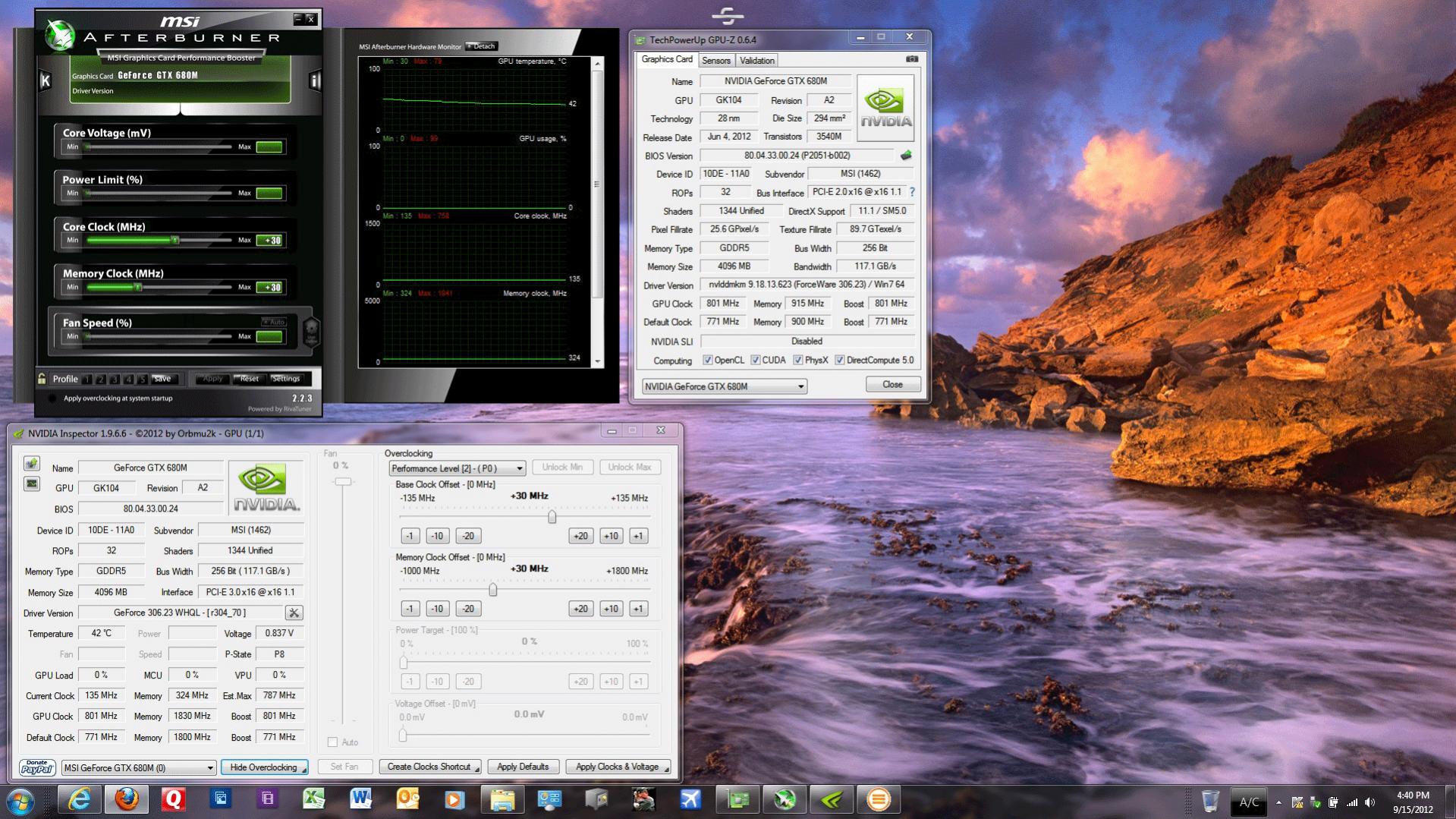Viewport: 1456px width, 819px height.
Task: Click the Windows Start button
Action: [x=20, y=802]
